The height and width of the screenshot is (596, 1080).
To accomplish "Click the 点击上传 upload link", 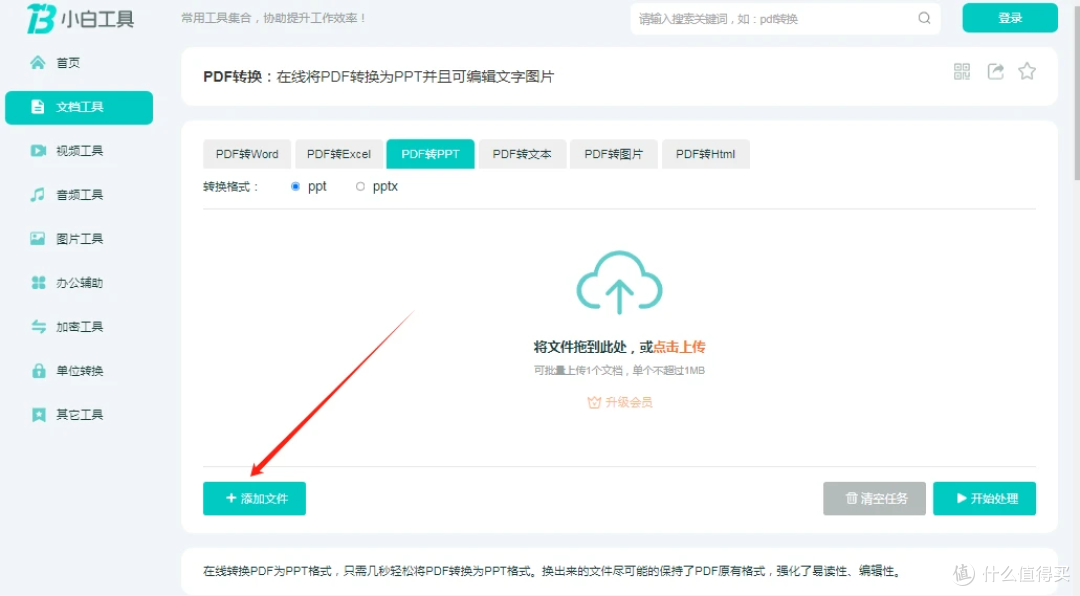I will click(x=679, y=347).
